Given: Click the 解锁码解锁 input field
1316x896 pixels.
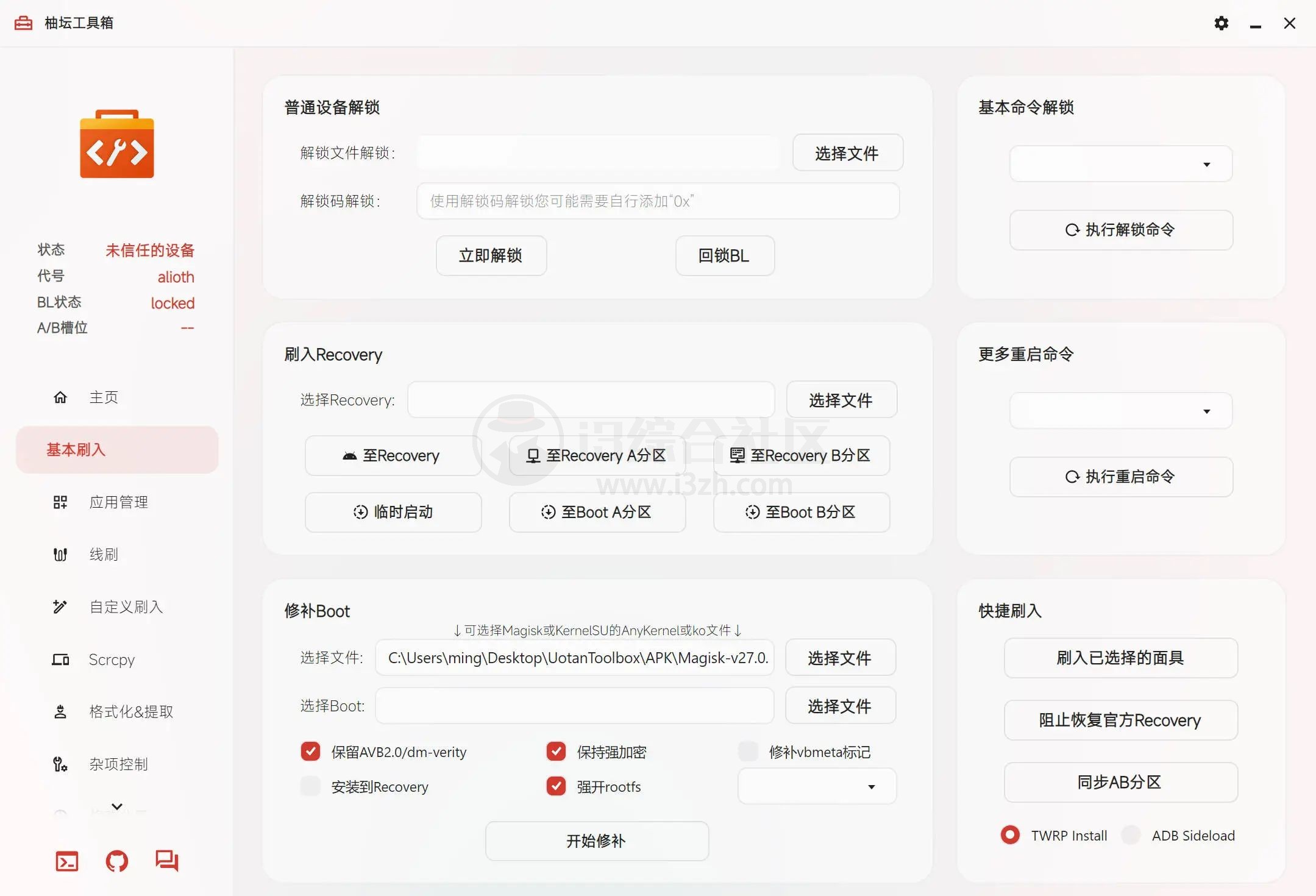Looking at the screenshot, I should point(658,201).
